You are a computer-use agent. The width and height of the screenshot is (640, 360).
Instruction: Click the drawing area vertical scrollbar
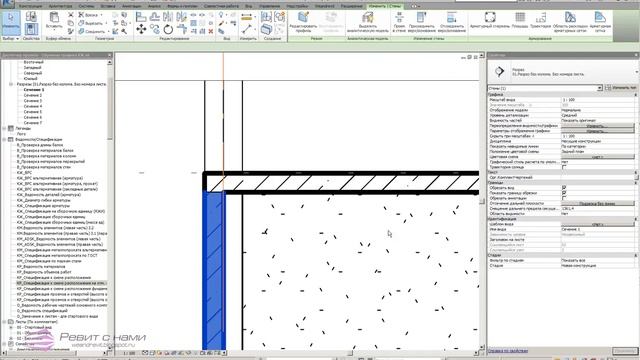[x=482, y=201]
